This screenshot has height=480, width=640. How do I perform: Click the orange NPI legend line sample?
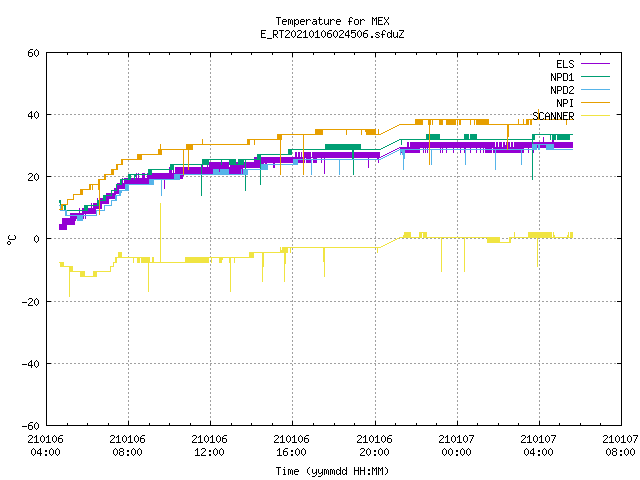coord(595,103)
